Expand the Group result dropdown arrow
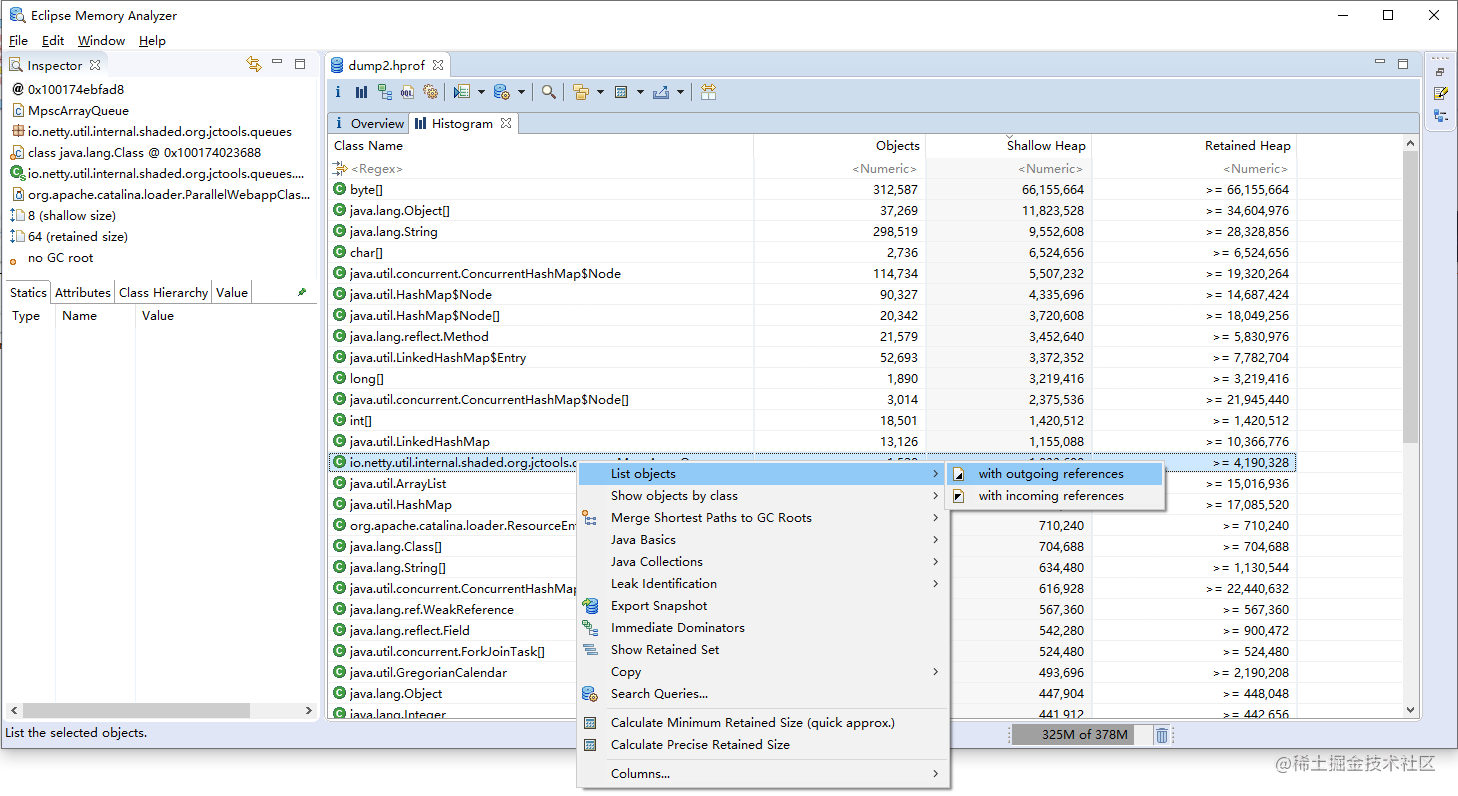The image size is (1458, 796). [x=600, y=93]
